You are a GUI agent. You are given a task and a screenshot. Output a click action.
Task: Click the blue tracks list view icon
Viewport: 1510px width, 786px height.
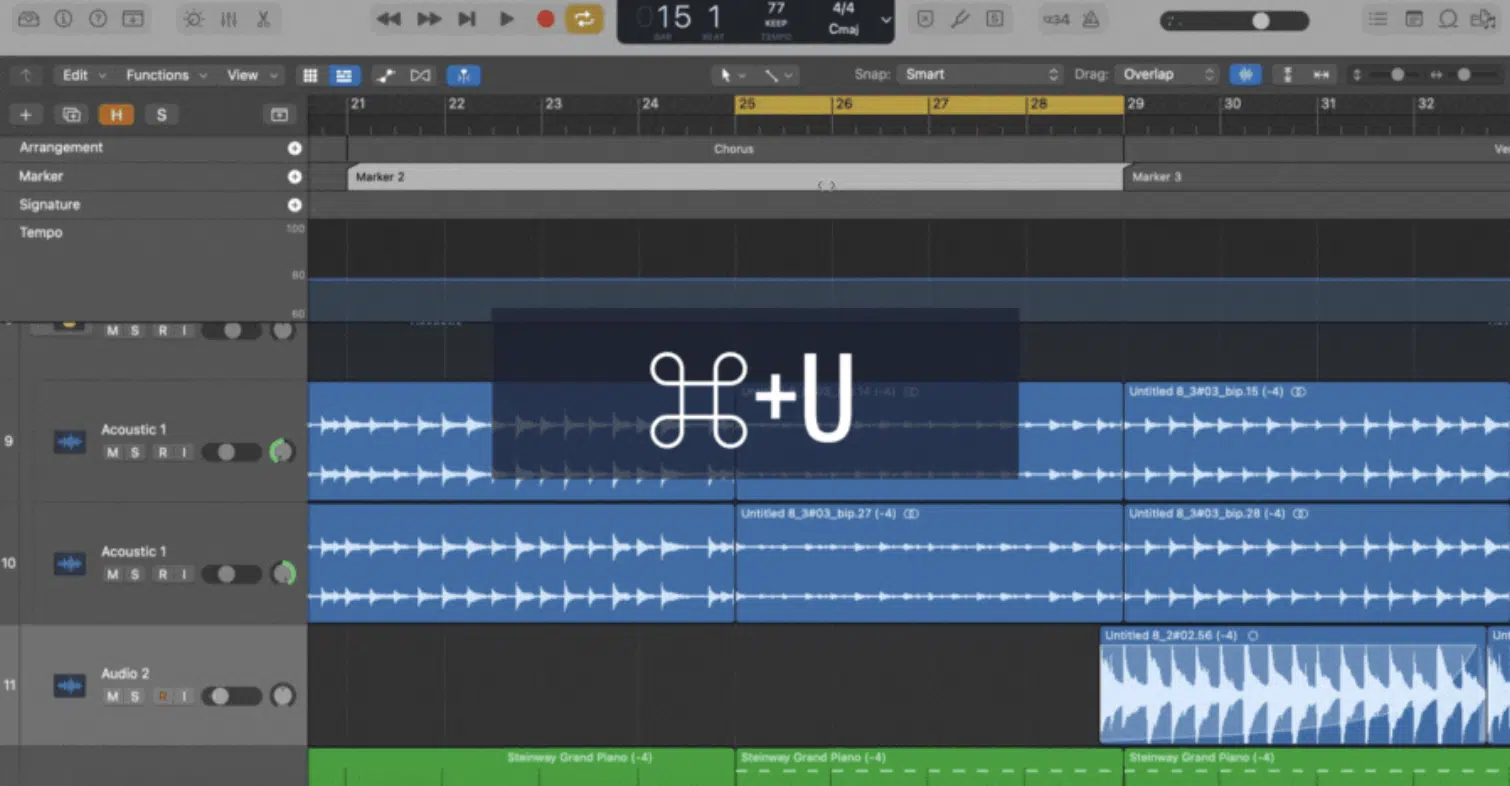tap(344, 75)
